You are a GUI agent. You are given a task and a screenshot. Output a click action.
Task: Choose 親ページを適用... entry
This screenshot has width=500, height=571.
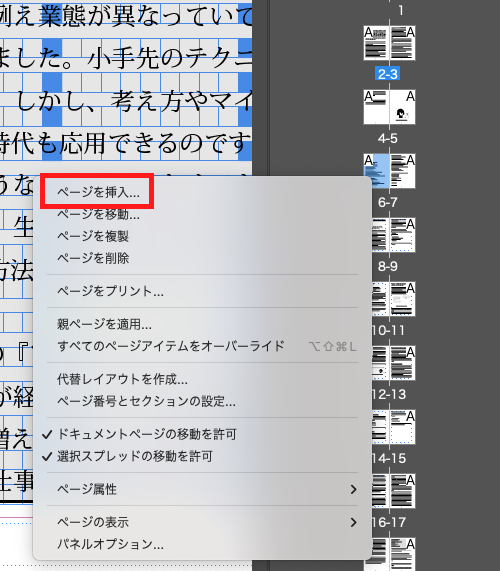(104, 324)
